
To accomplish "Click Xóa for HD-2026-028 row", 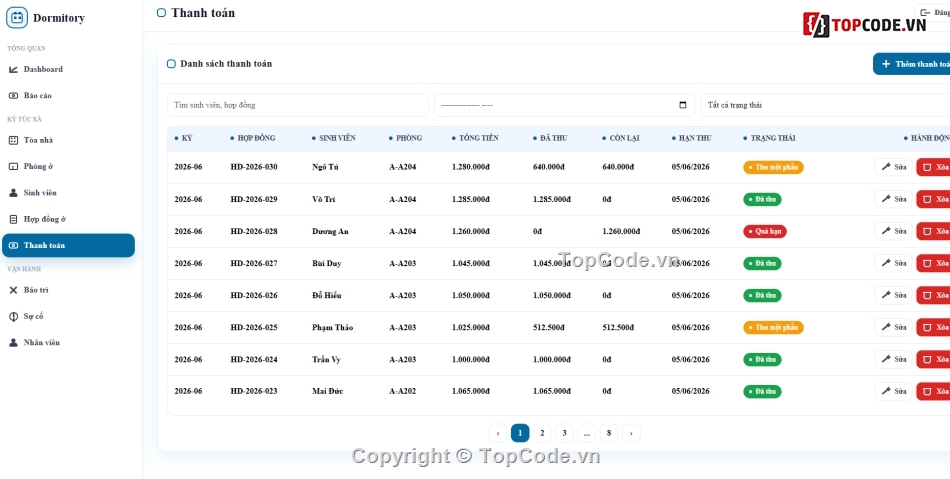I will tap(934, 231).
